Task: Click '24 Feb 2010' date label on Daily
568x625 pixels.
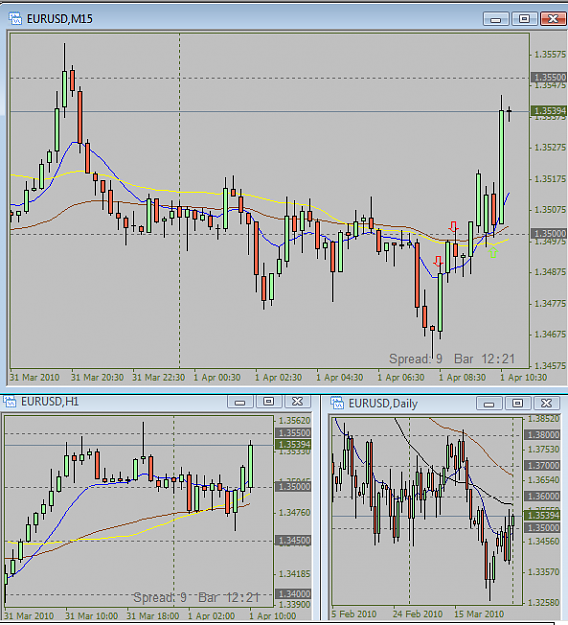Action: point(418,614)
